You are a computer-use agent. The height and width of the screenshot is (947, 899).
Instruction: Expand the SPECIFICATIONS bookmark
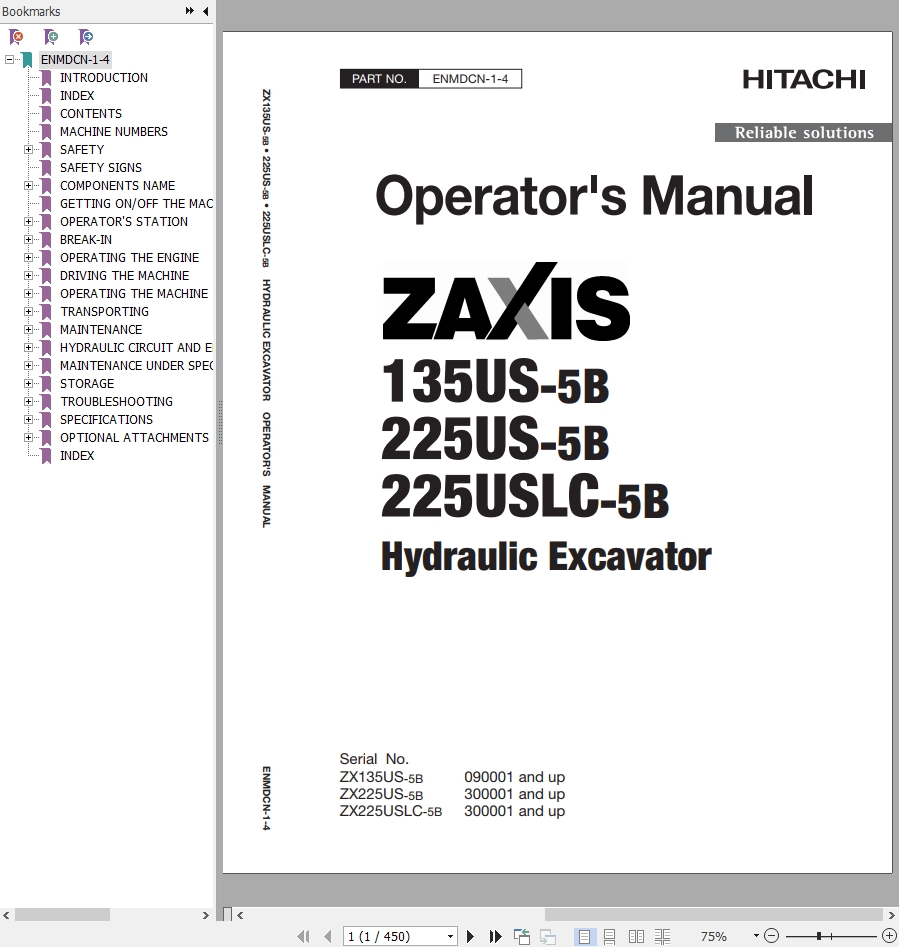28,419
